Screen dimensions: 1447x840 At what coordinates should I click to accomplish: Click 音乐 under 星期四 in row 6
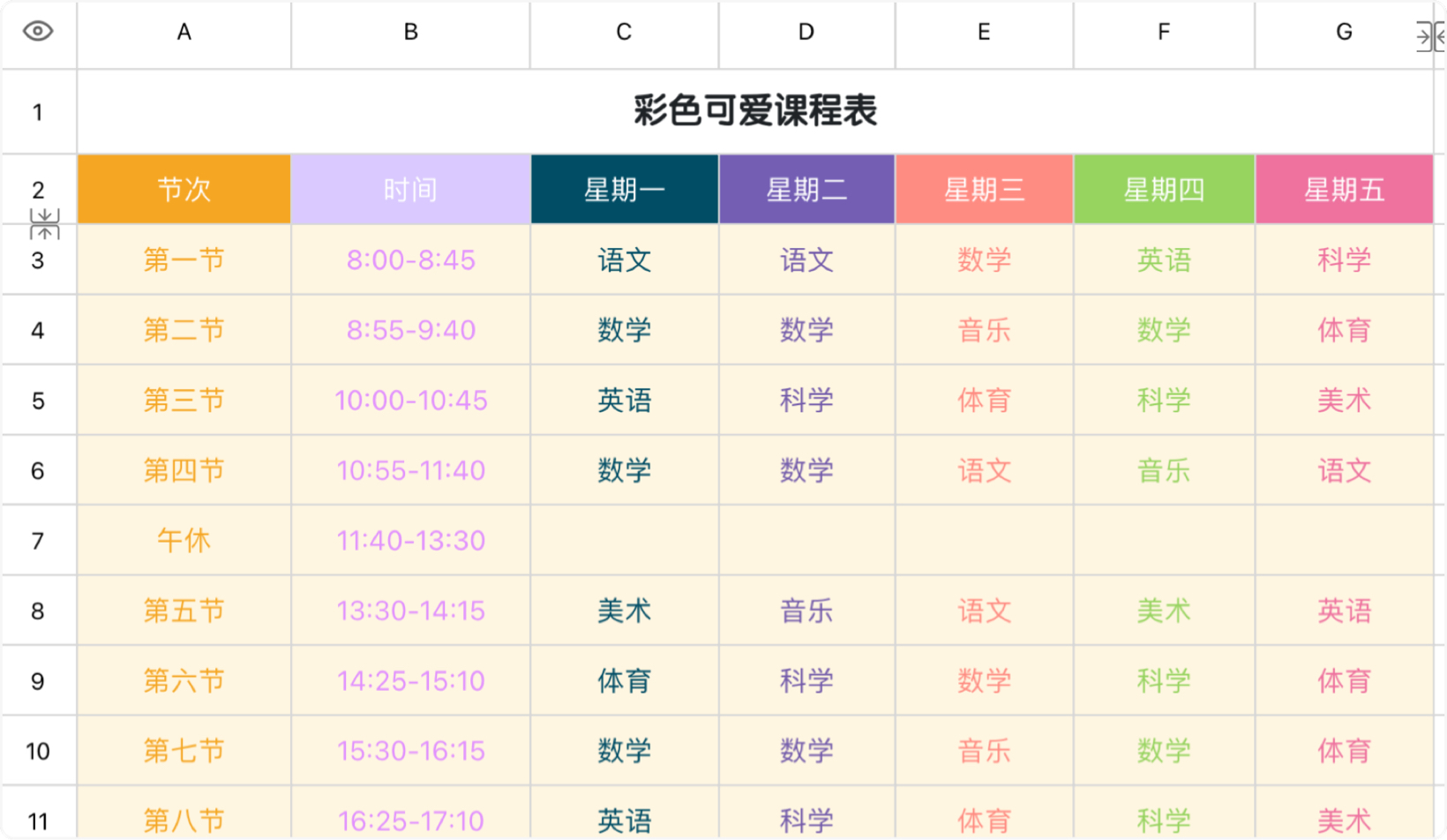(1164, 470)
